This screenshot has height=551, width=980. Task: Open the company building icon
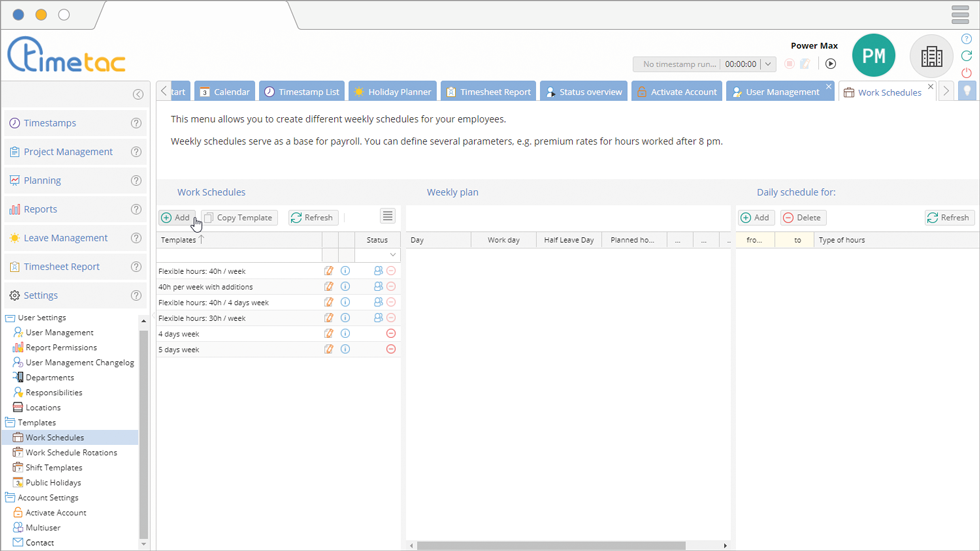coord(931,57)
